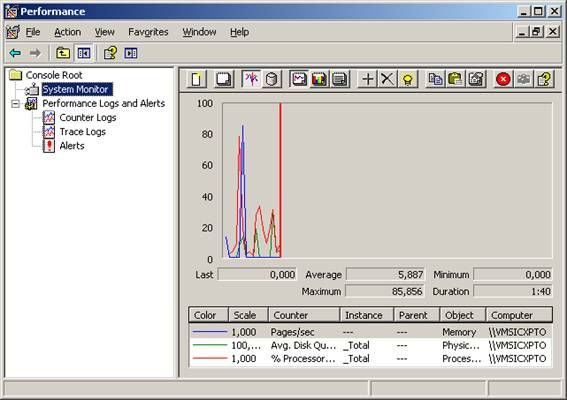Viewport: 567px width, 400px height.
Task: Click the System Monitor Help icon
Action: pos(544,79)
